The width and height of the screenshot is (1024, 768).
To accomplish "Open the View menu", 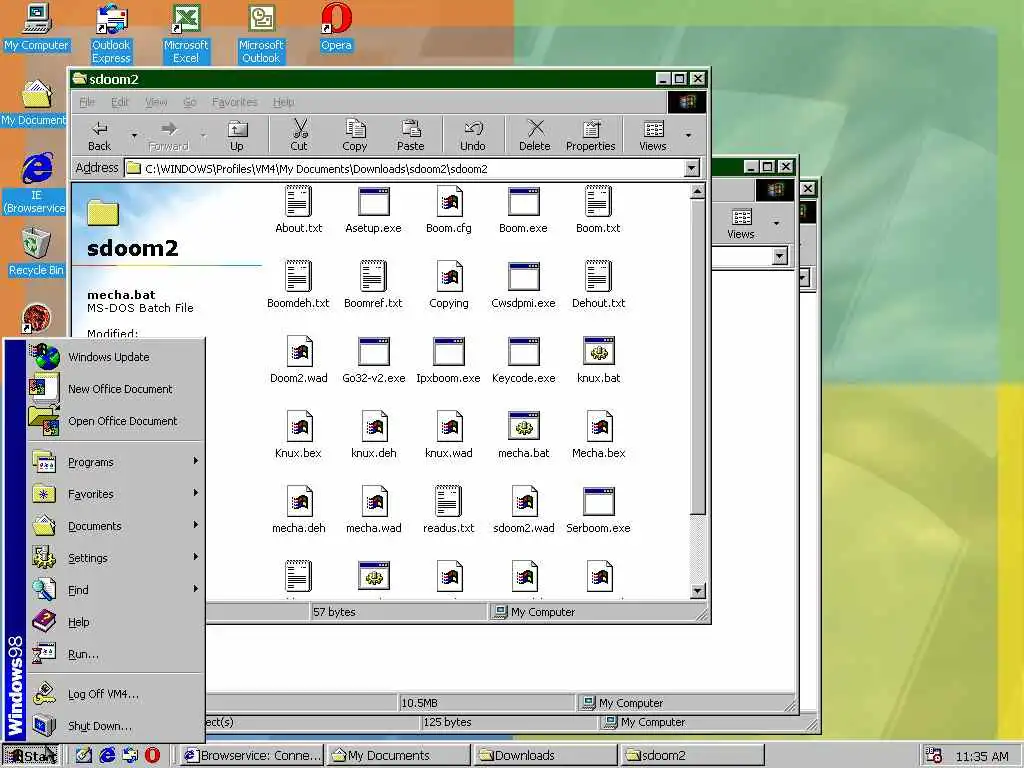I will click(x=156, y=102).
